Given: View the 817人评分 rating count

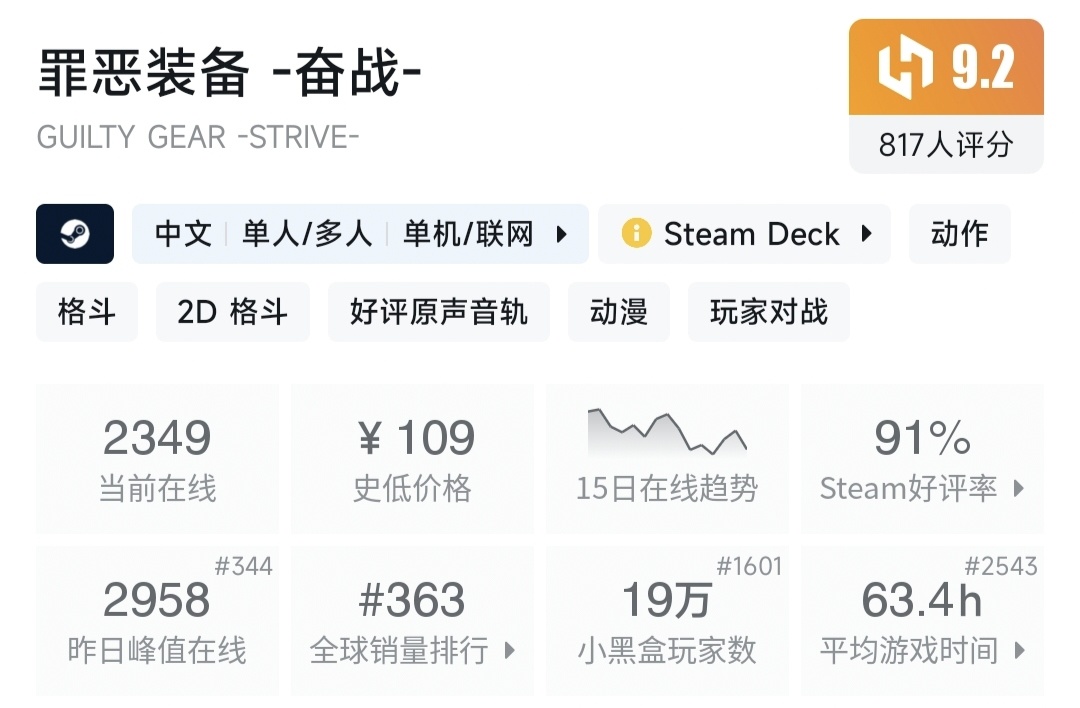Looking at the screenshot, I should [946, 145].
